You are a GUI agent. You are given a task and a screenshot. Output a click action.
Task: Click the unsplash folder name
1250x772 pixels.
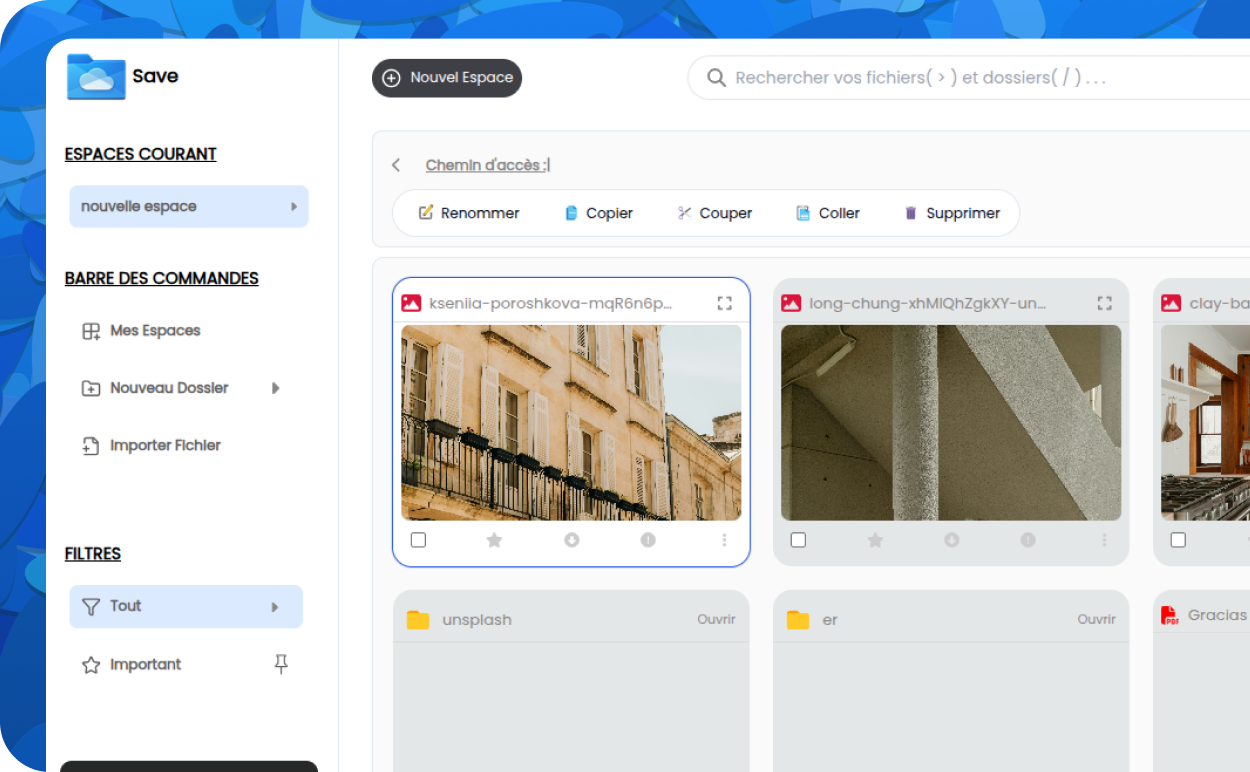coord(477,620)
